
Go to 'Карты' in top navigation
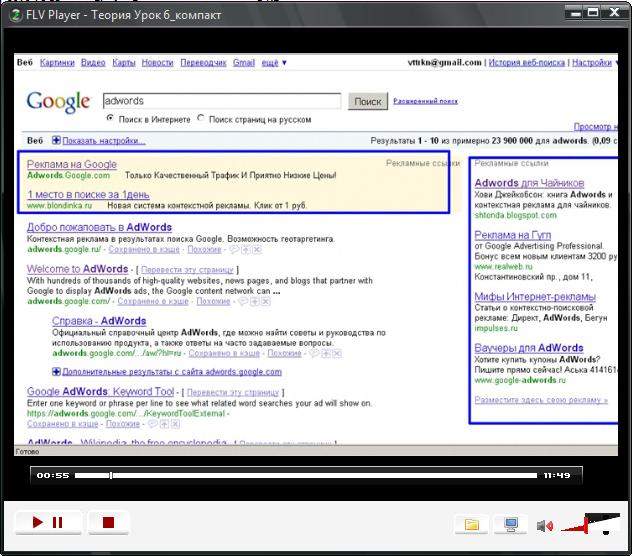[x=124, y=63]
